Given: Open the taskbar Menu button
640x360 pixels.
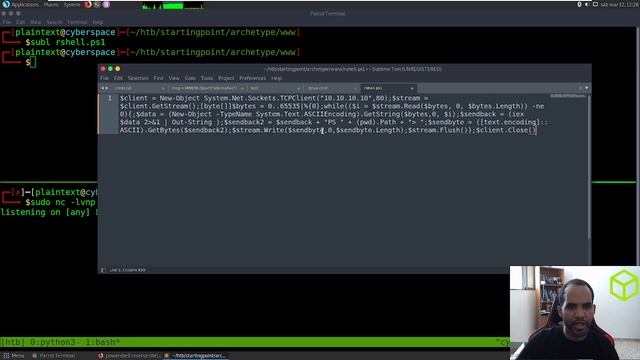Looking at the screenshot, I should pyautogui.click(x=14, y=356).
